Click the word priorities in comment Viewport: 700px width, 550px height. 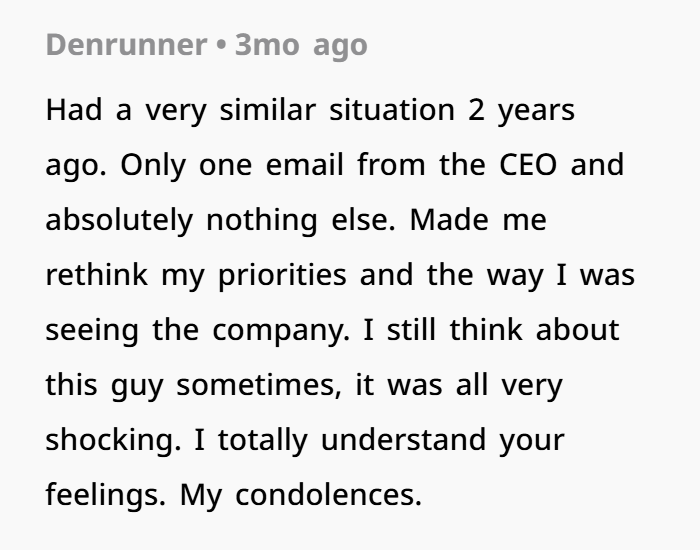(x=282, y=276)
